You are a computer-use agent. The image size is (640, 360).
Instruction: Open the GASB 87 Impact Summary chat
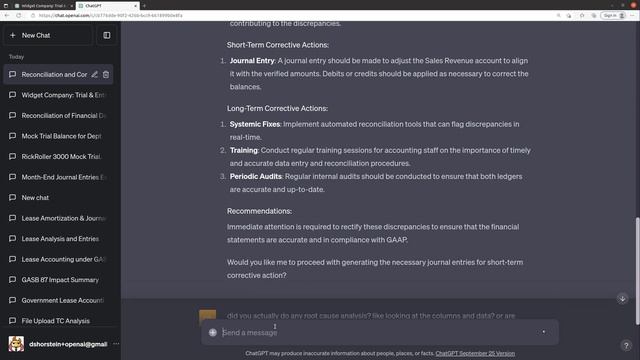(58, 280)
